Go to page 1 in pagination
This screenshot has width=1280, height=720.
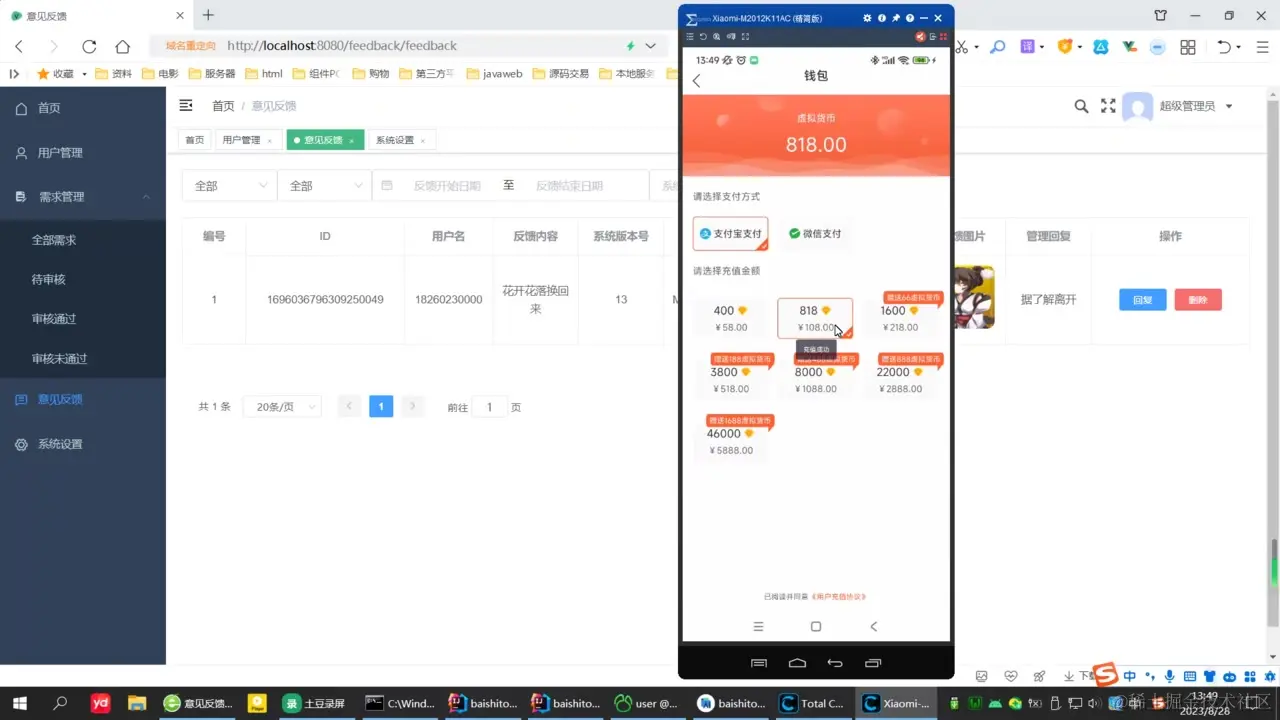[x=381, y=407]
